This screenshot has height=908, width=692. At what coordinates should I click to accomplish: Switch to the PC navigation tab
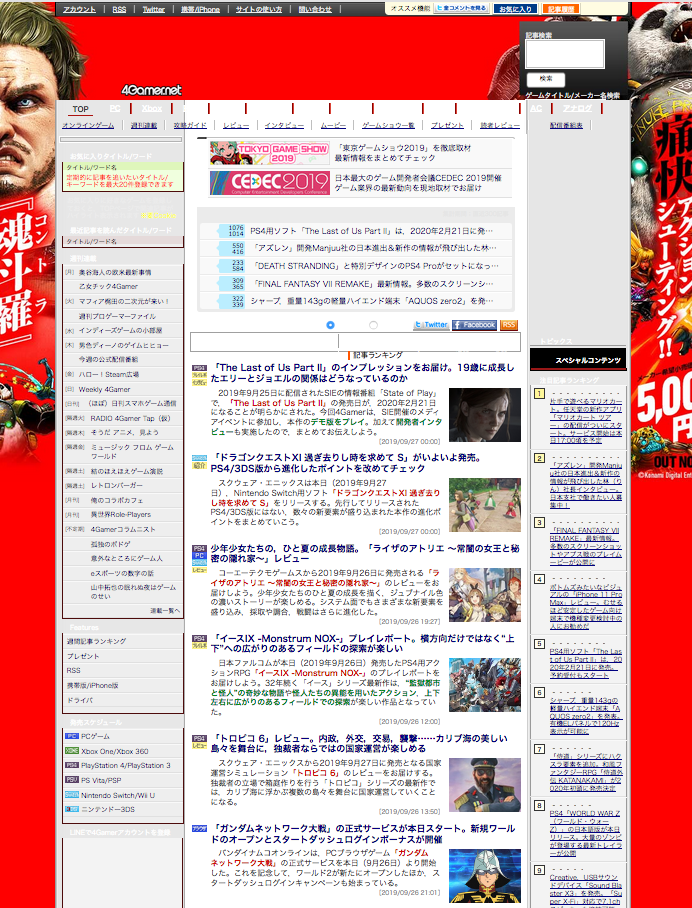click(x=115, y=109)
